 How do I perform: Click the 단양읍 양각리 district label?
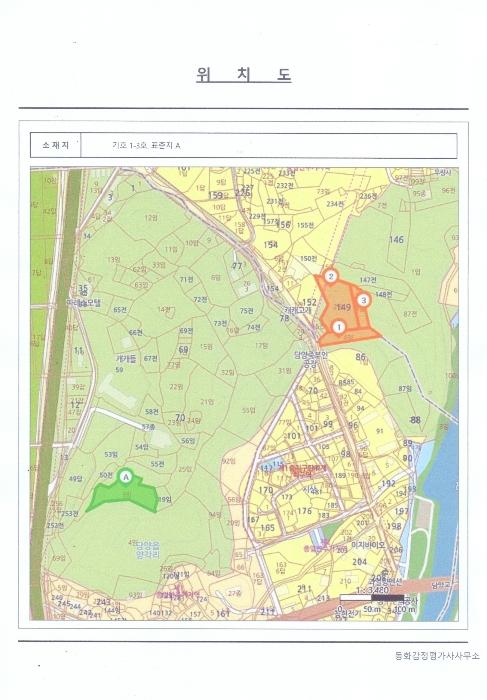coord(148,550)
